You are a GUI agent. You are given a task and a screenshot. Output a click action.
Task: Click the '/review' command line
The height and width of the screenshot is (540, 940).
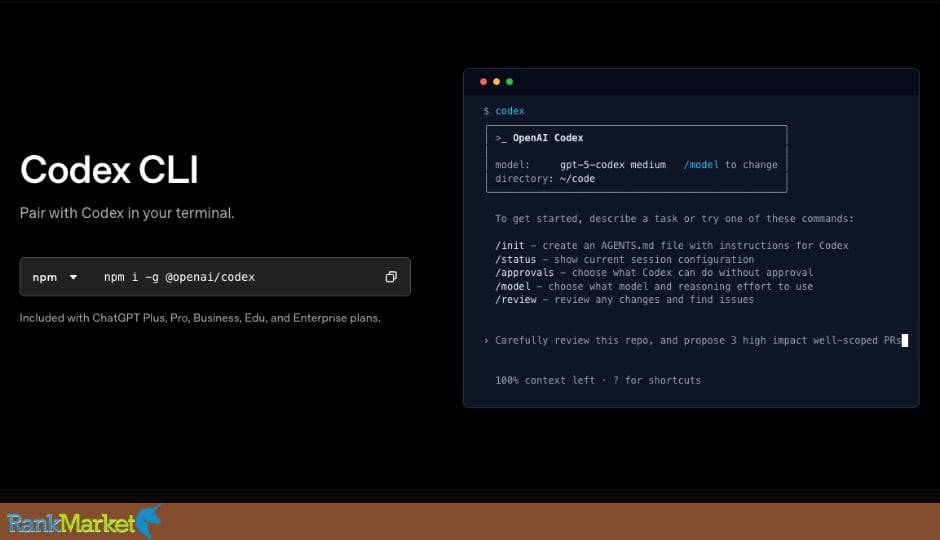click(x=624, y=300)
